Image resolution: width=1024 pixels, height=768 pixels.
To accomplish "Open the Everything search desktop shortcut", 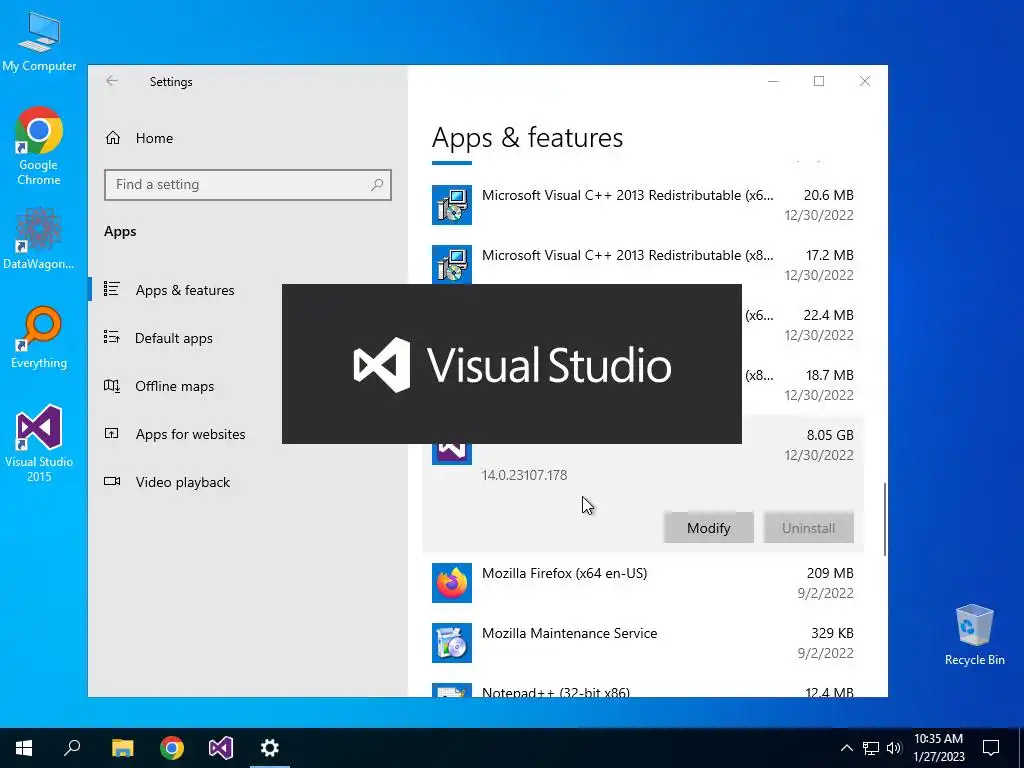I will (x=39, y=338).
